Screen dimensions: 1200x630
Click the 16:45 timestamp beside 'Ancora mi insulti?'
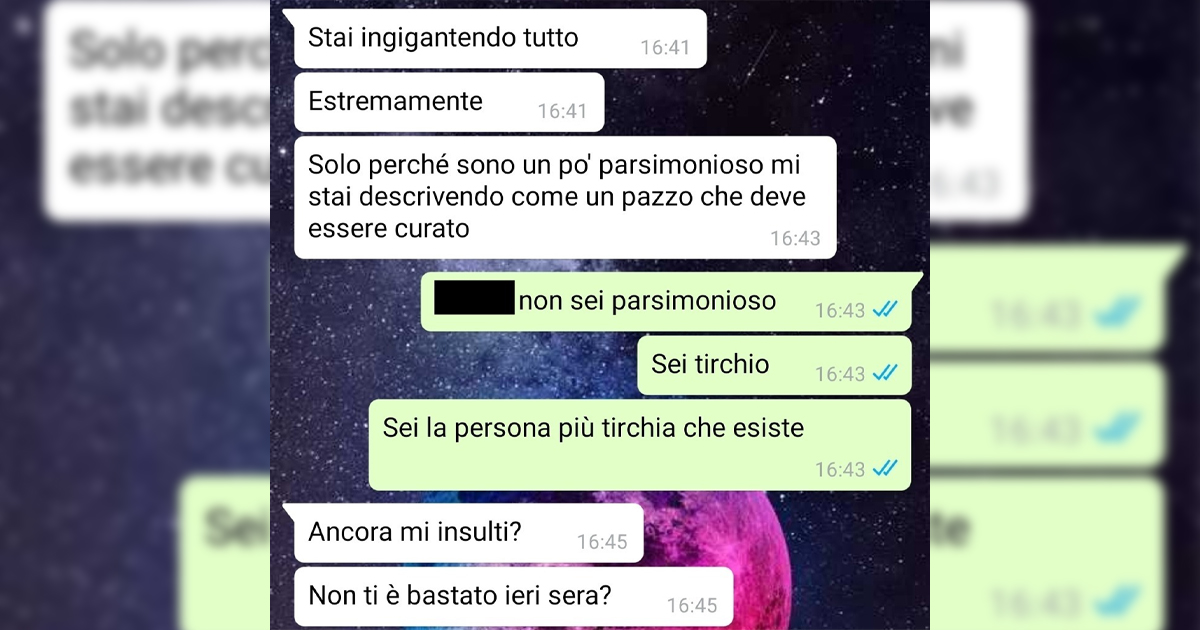point(602,542)
